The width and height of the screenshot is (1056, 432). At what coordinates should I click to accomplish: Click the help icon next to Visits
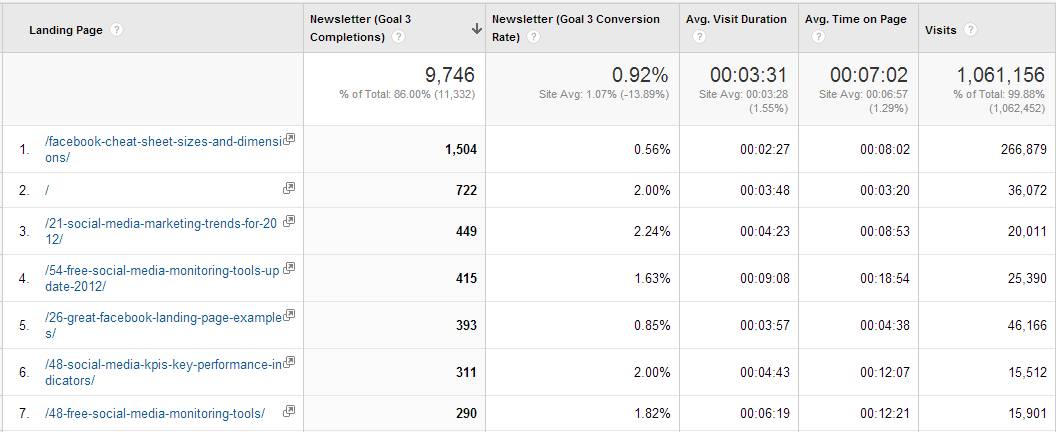(x=970, y=30)
